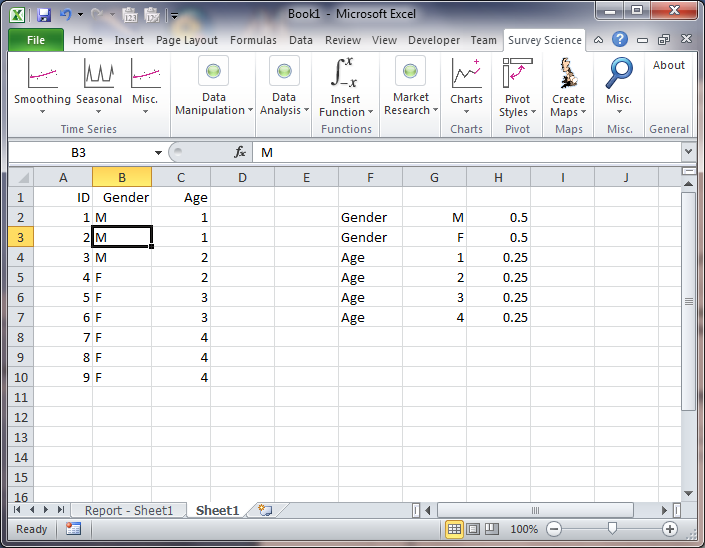Save the workbook from quick access toolbar
The image size is (705, 548).
(x=44, y=15)
